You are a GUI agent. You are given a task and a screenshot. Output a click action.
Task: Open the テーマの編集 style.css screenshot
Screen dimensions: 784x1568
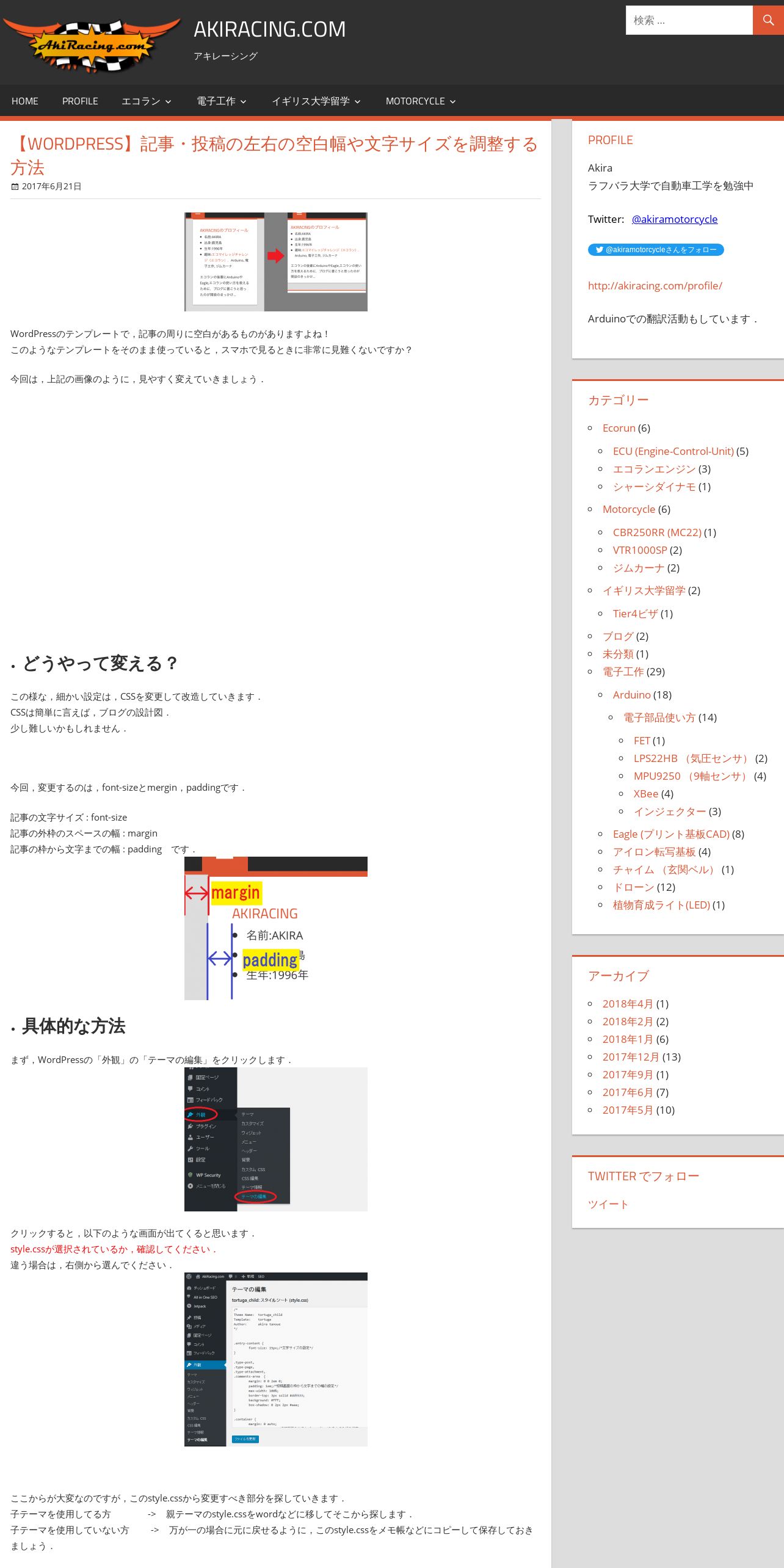(276, 1359)
